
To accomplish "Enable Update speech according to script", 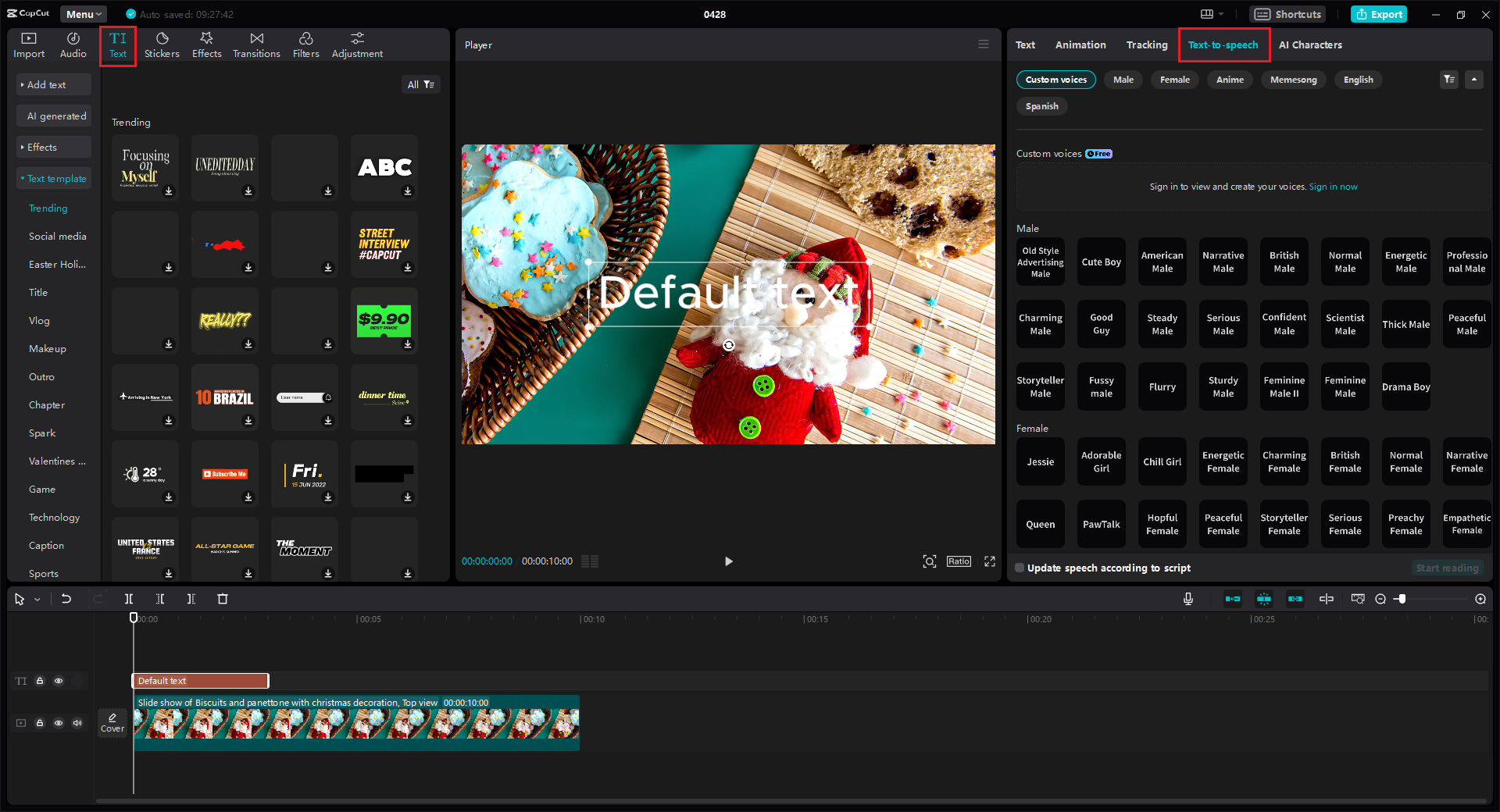I will [x=1020, y=568].
